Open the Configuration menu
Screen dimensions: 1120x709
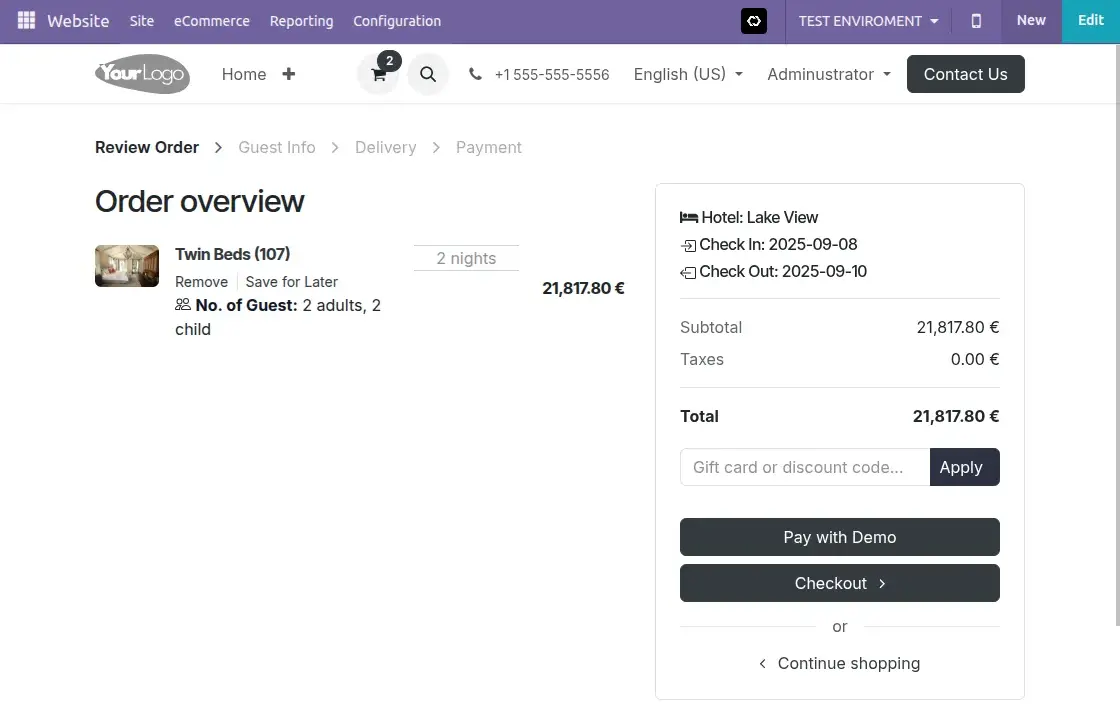coord(397,20)
